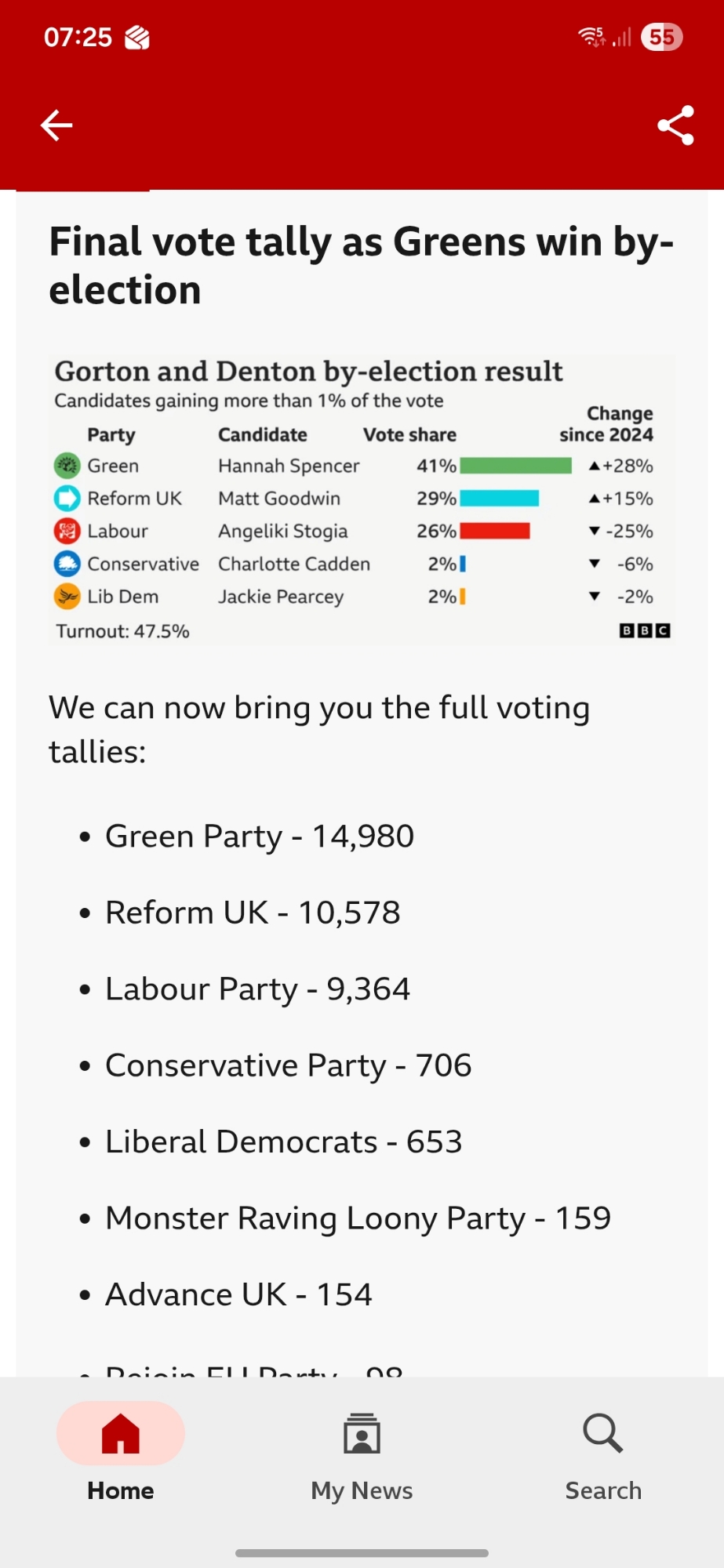
Task: Open the Home tab
Action: 121,1452
